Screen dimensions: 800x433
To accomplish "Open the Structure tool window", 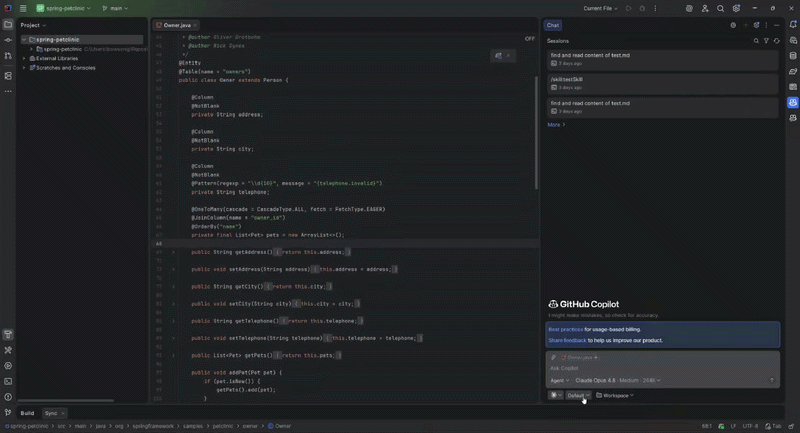I will pos(8,75).
